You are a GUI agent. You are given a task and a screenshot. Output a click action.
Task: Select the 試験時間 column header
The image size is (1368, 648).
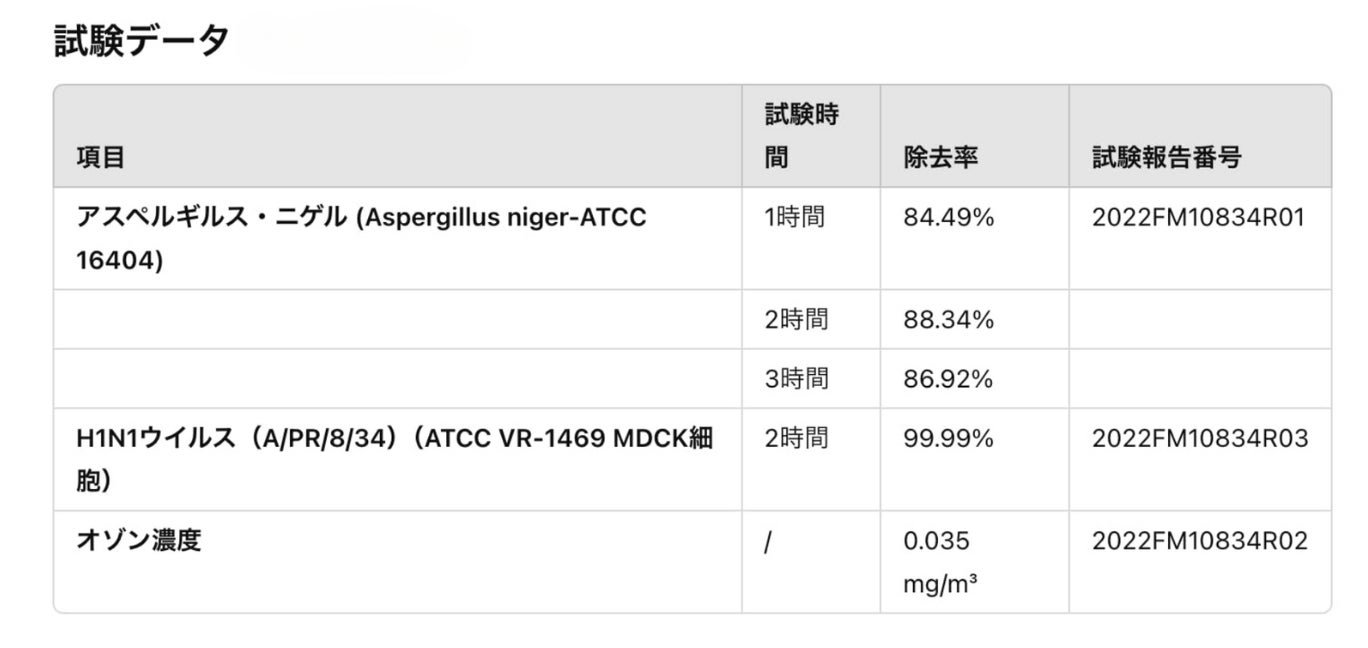click(x=802, y=136)
